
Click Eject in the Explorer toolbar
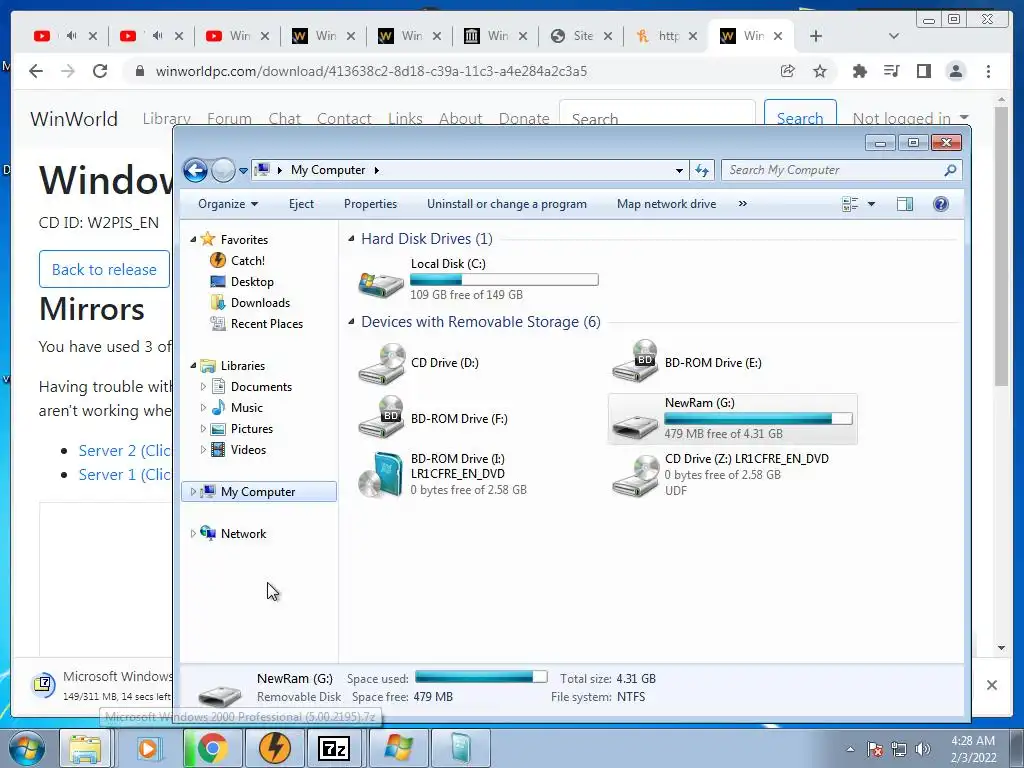click(301, 204)
